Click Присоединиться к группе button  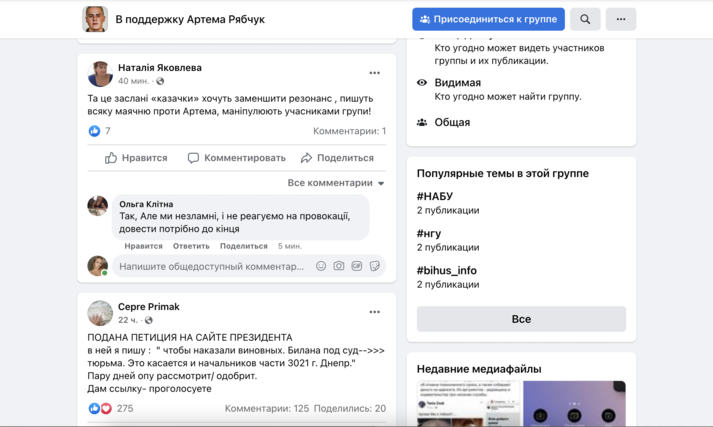488,19
